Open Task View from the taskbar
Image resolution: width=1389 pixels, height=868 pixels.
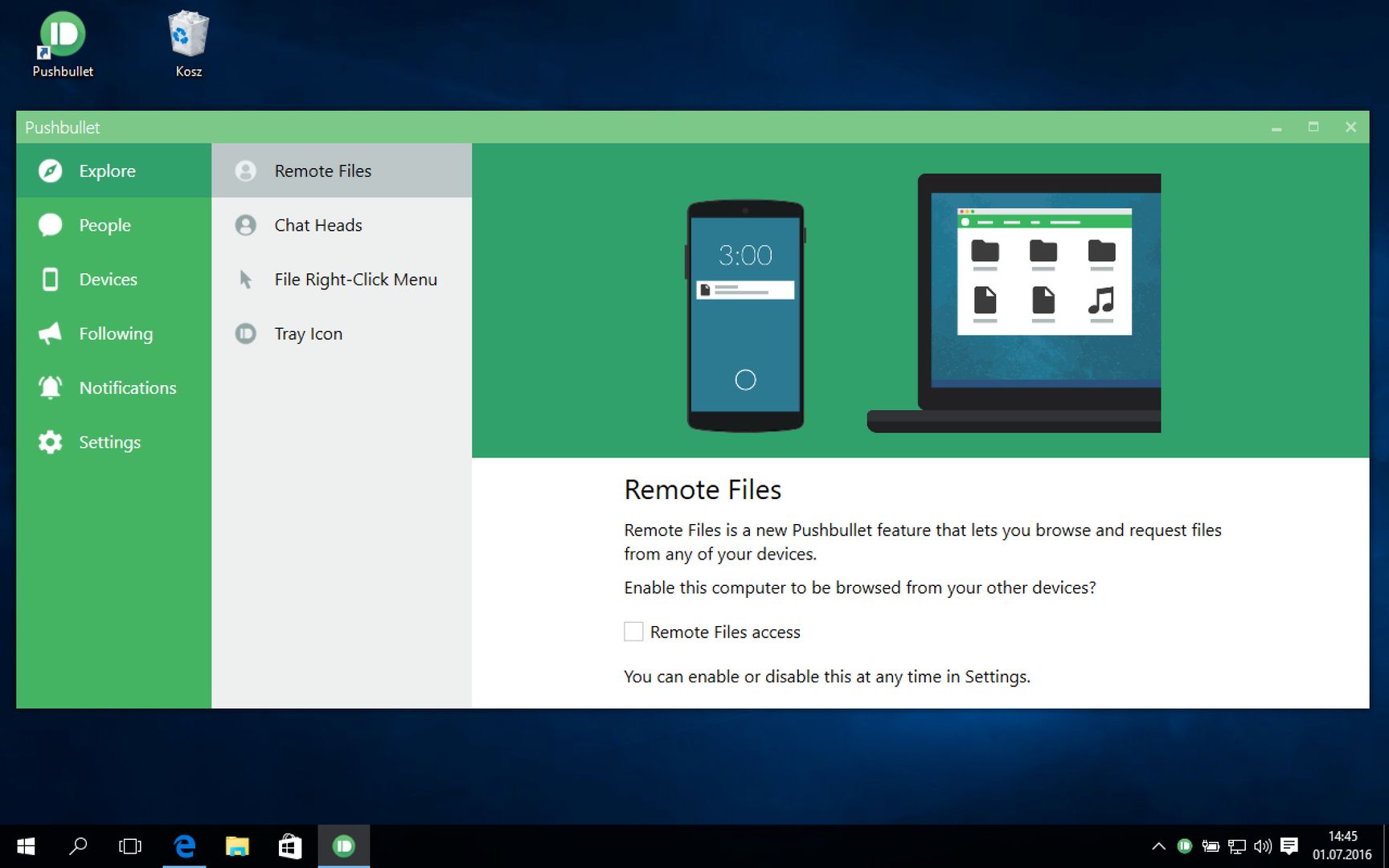point(130,846)
